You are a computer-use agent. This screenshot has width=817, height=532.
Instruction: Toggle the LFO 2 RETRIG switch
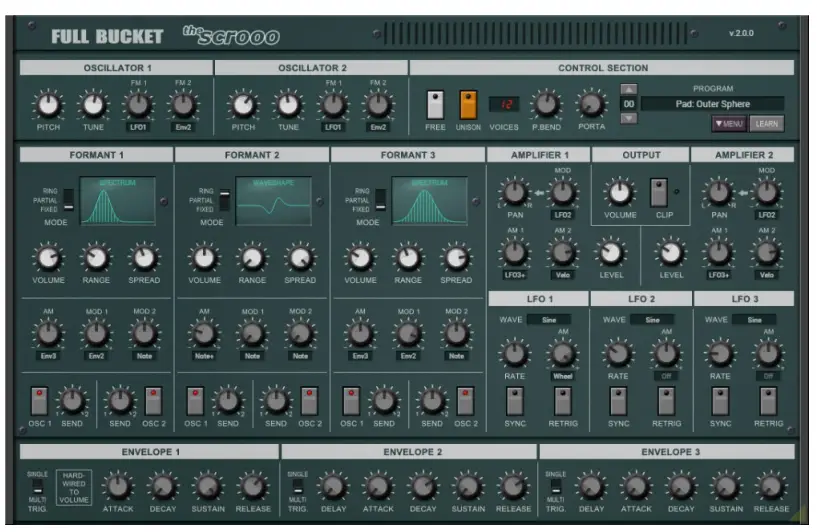pyautogui.click(x=666, y=401)
